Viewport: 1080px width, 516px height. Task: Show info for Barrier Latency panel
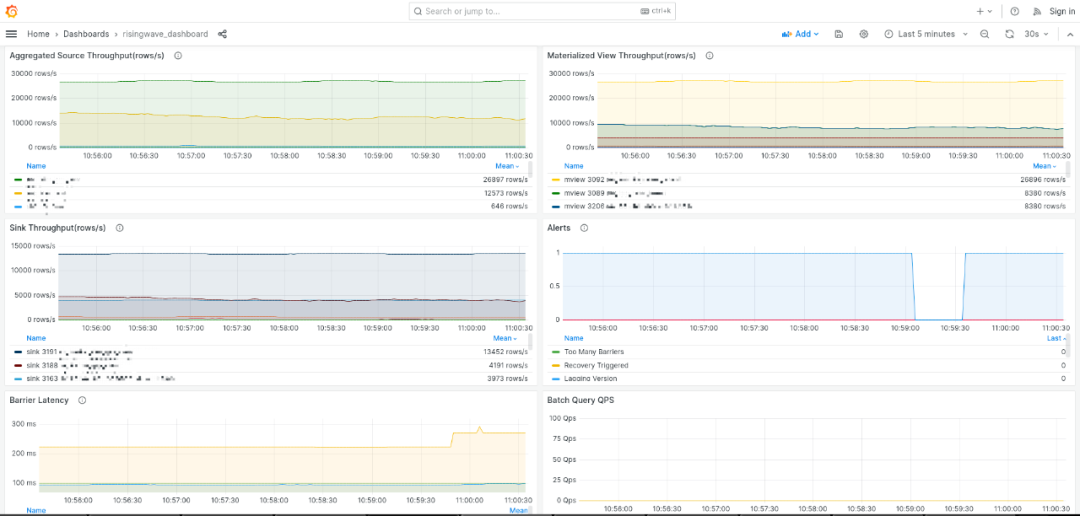click(82, 400)
